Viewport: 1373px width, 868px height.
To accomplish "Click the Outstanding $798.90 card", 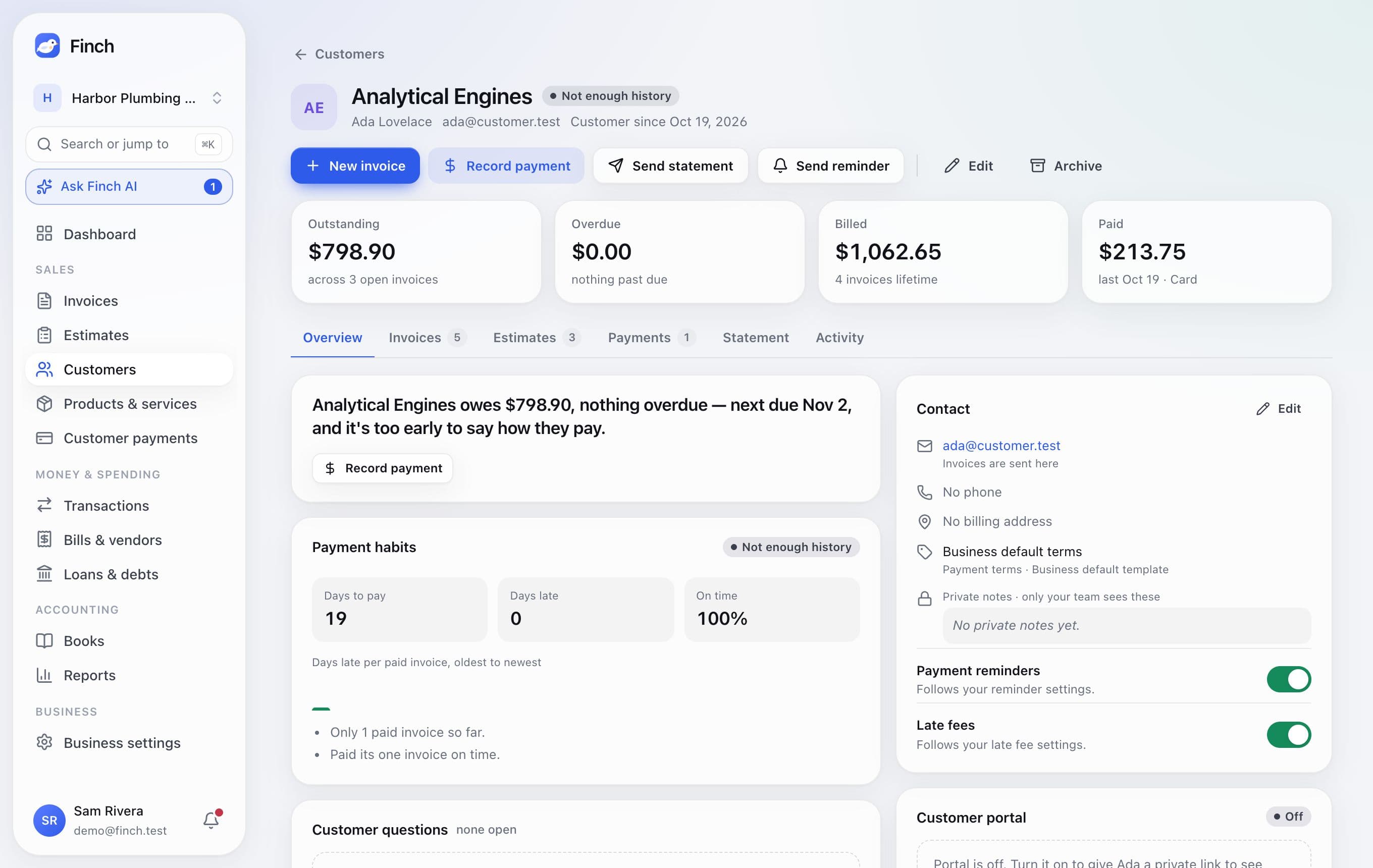I will pos(415,251).
